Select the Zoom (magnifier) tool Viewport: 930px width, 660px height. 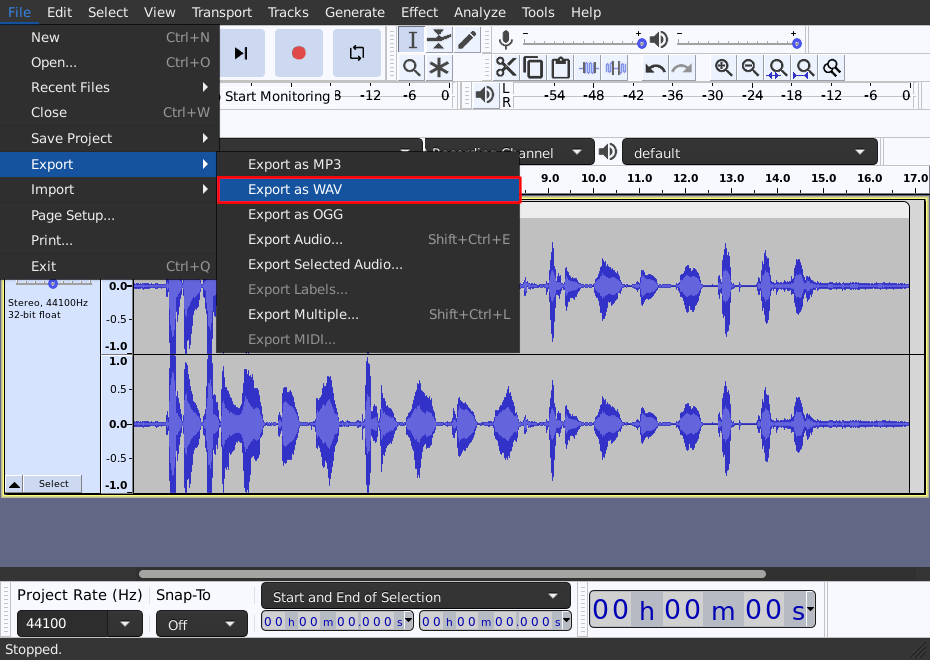[412, 68]
